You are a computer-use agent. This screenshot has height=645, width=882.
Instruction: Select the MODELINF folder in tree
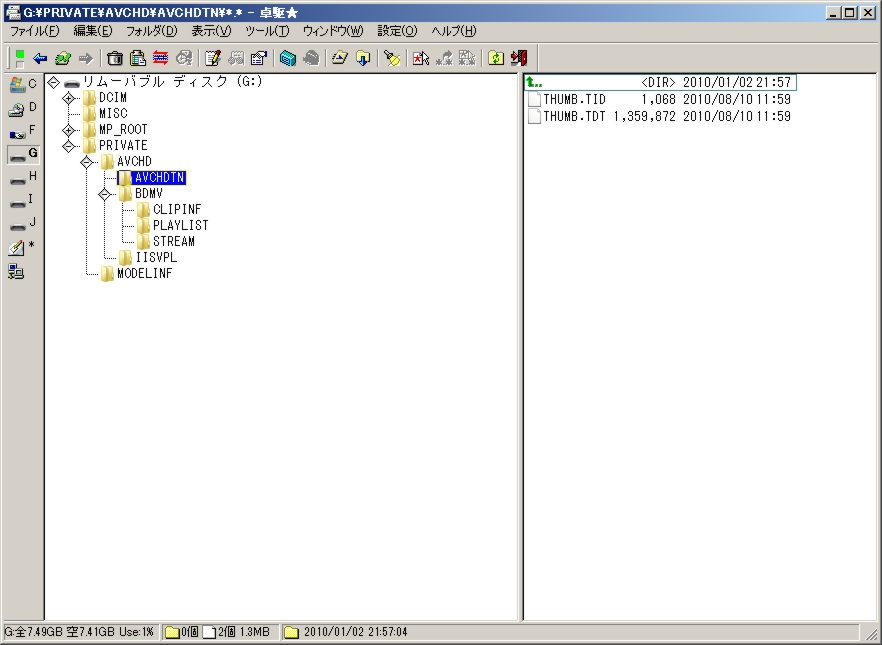(x=144, y=273)
